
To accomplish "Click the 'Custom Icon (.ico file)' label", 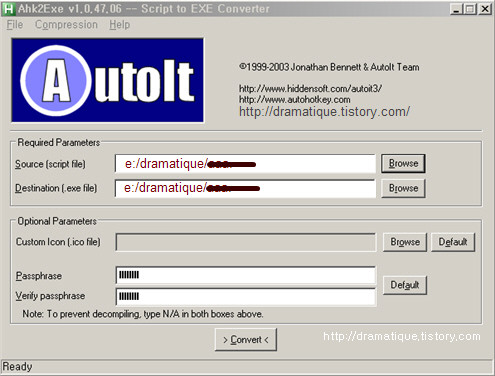I will 58,242.
